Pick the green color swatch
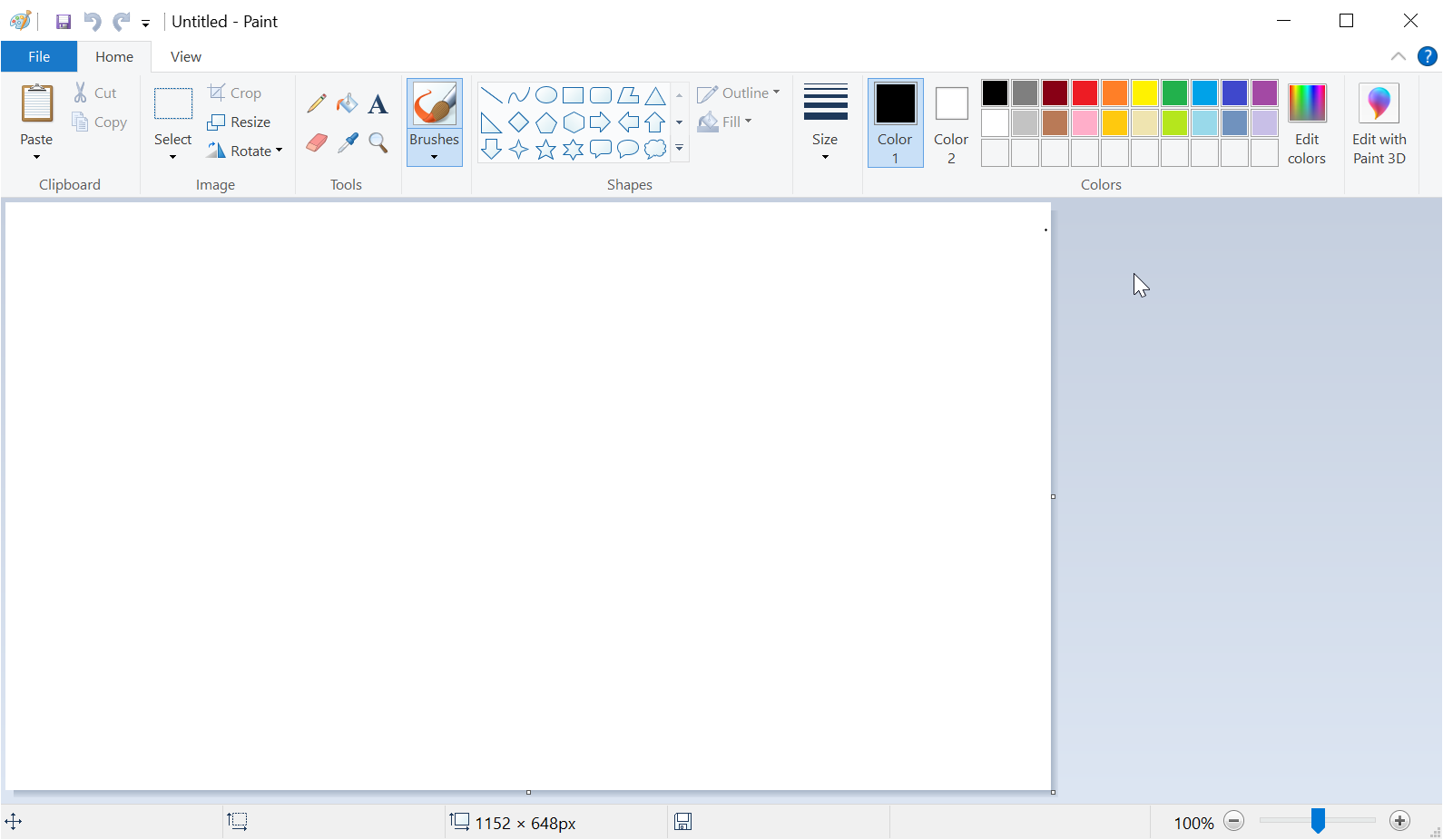This screenshot has height=840, width=1443. tap(1174, 93)
